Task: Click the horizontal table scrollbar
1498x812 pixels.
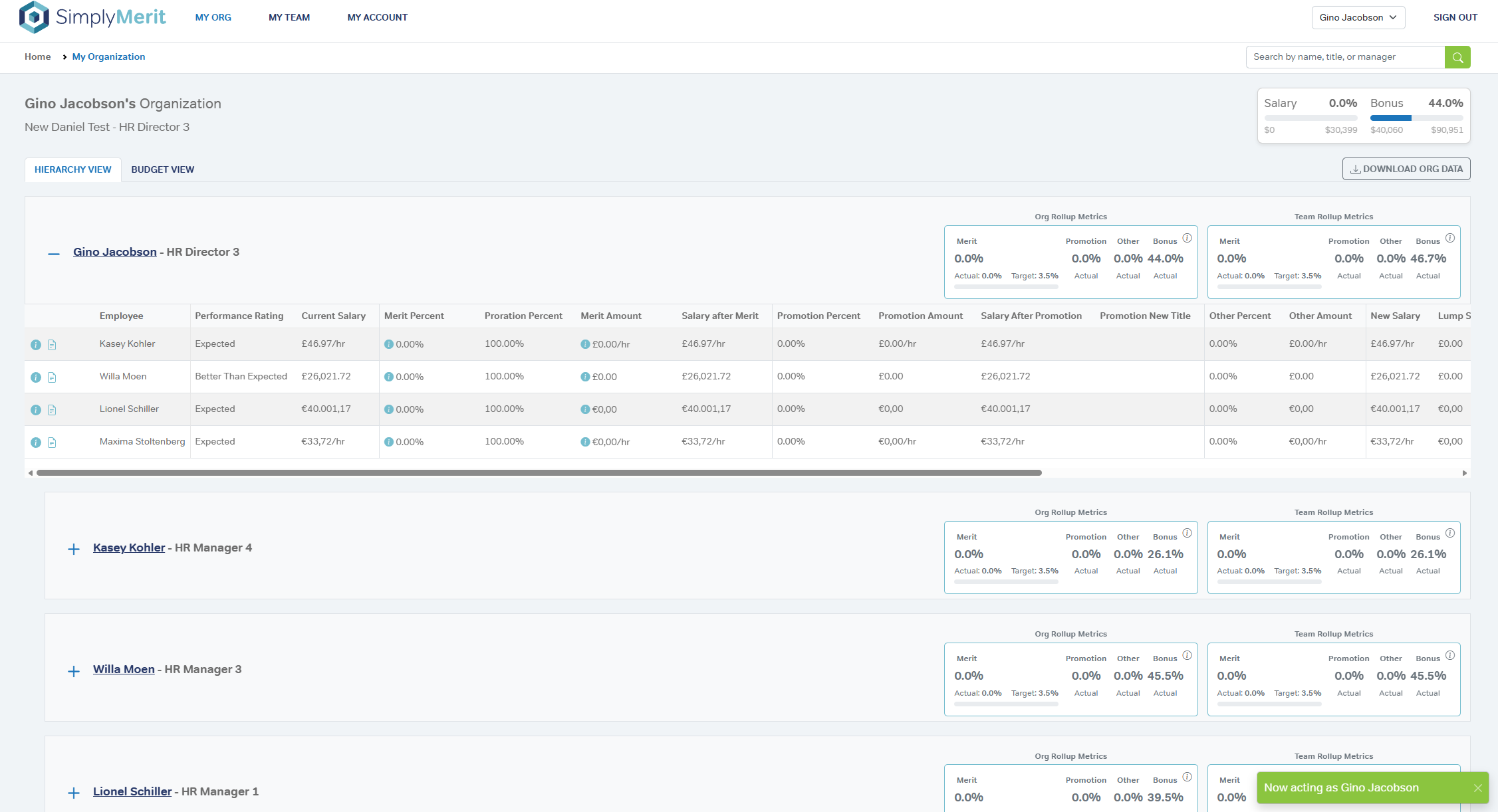Action: click(x=539, y=473)
